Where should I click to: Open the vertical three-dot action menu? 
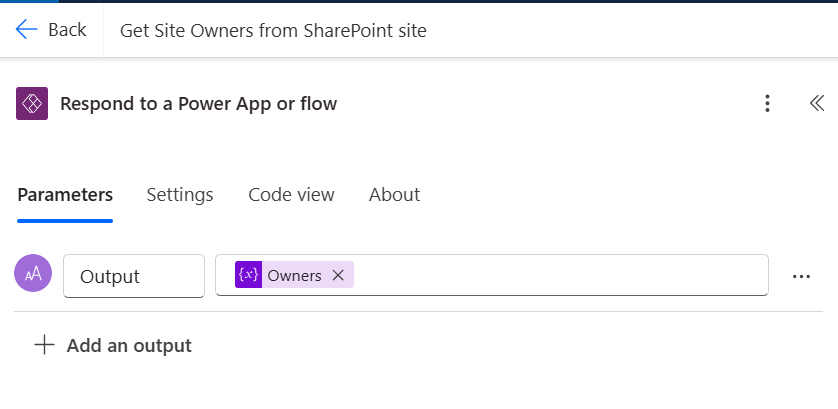pos(767,104)
